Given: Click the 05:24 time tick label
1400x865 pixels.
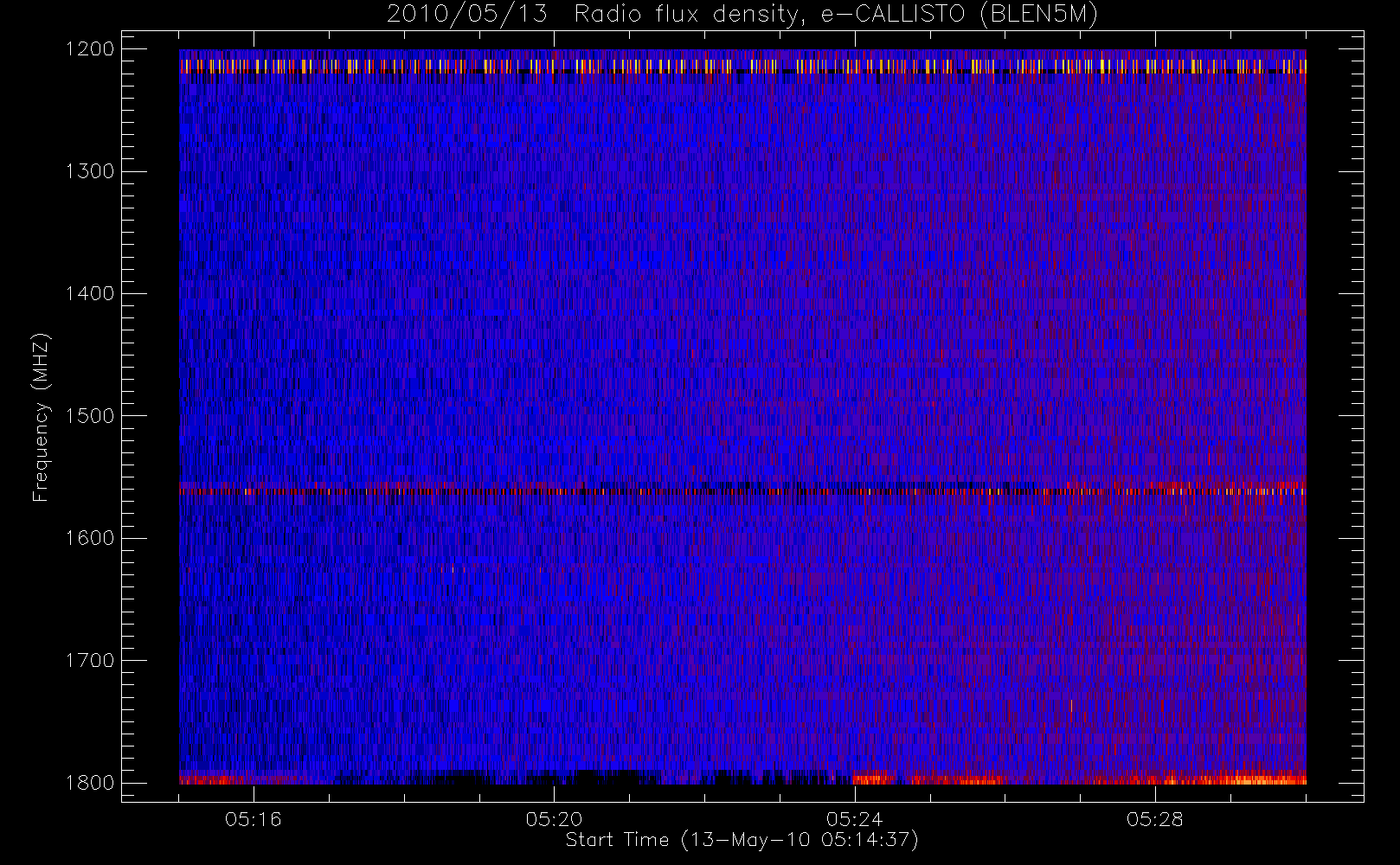Looking at the screenshot, I should tap(854, 819).
